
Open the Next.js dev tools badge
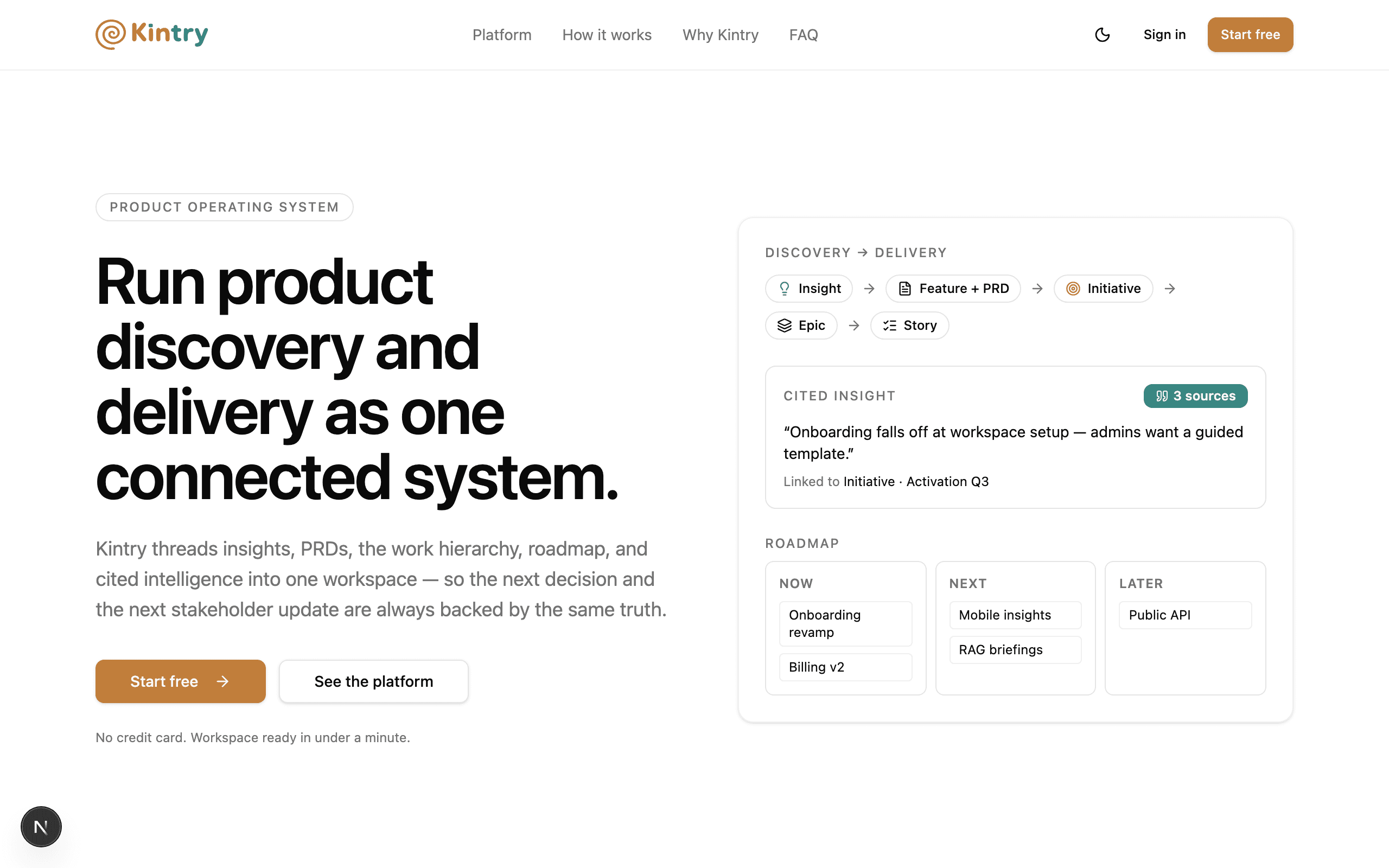coord(41,827)
